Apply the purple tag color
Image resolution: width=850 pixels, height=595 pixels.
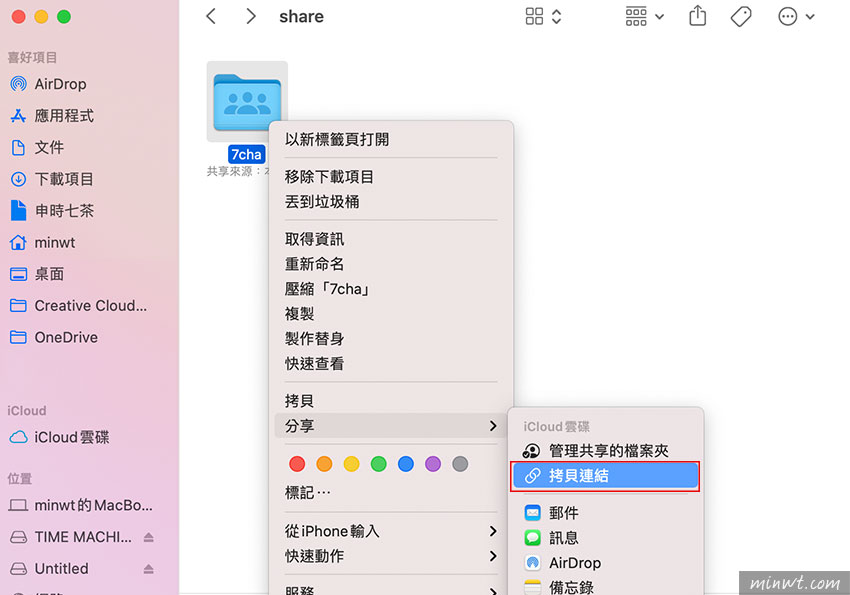pyautogui.click(x=433, y=464)
